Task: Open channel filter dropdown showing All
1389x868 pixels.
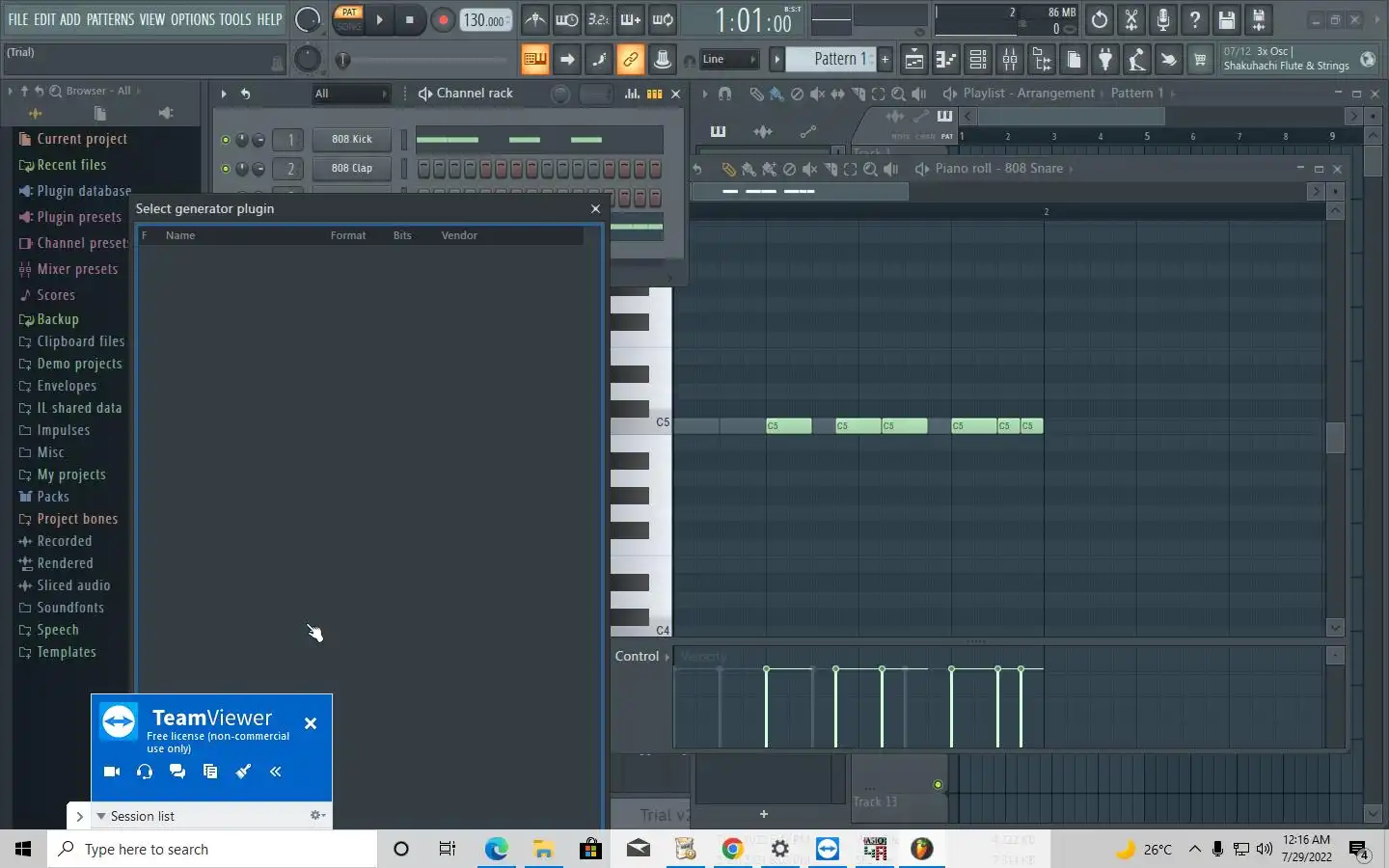Action: coord(350,94)
